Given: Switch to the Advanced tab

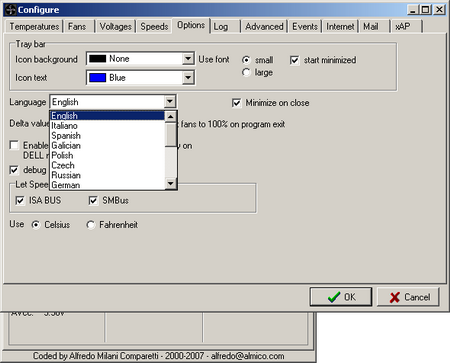Looking at the screenshot, I should pos(264,26).
